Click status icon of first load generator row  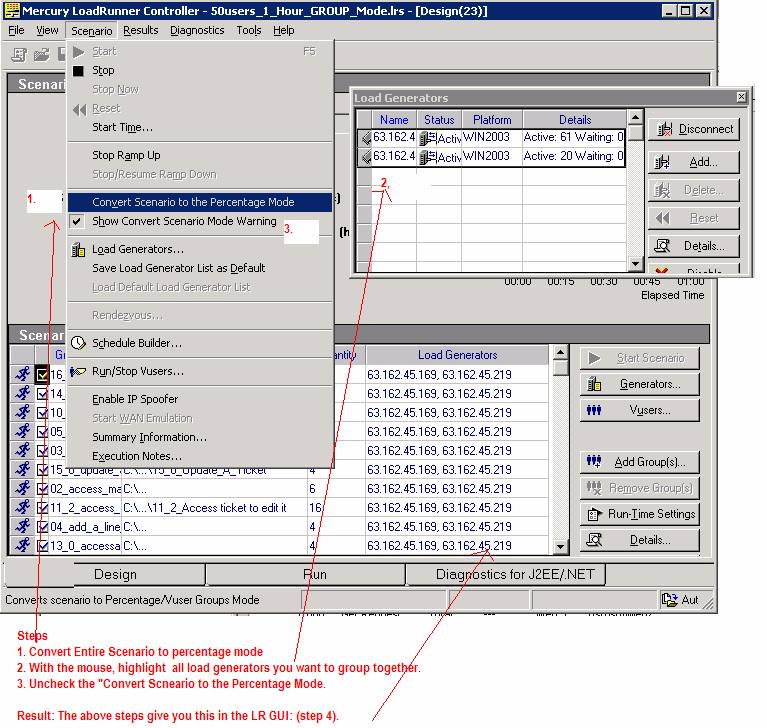pos(428,138)
